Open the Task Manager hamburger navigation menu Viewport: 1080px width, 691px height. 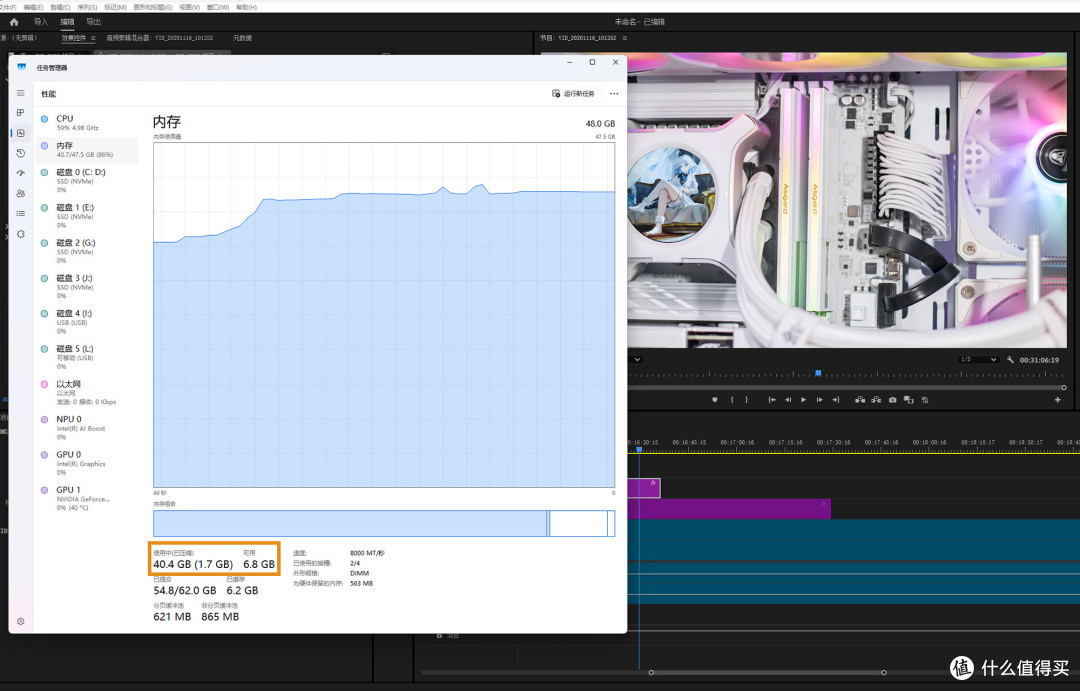coord(21,93)
